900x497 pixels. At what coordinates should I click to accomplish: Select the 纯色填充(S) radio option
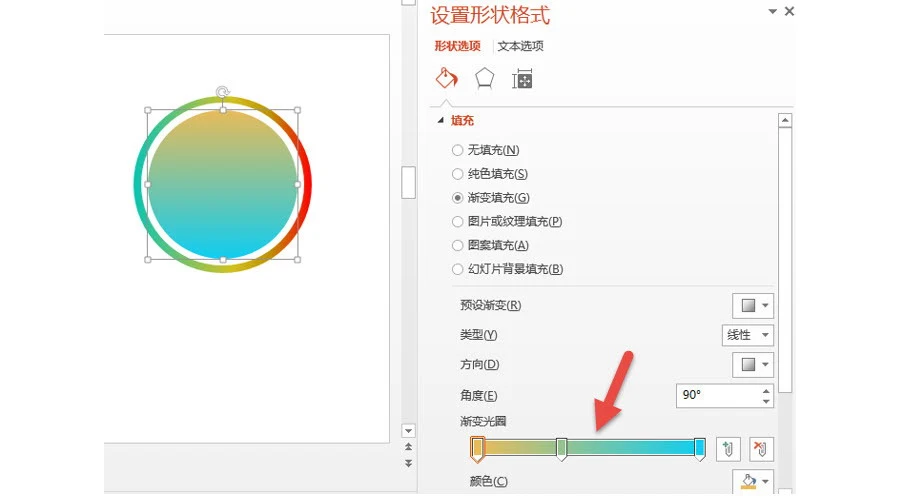(x=457, y=174)
